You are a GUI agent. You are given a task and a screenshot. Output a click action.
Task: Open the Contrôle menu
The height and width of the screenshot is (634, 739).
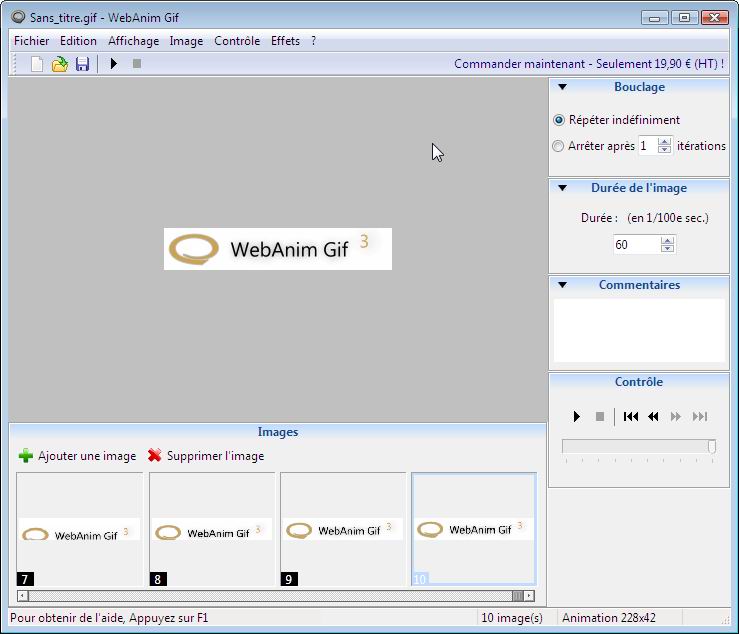237,41
